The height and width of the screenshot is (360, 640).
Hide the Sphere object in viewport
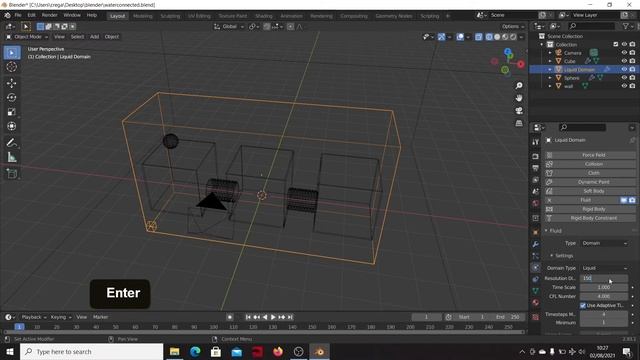pyautogui.click(x=624, y=78)
